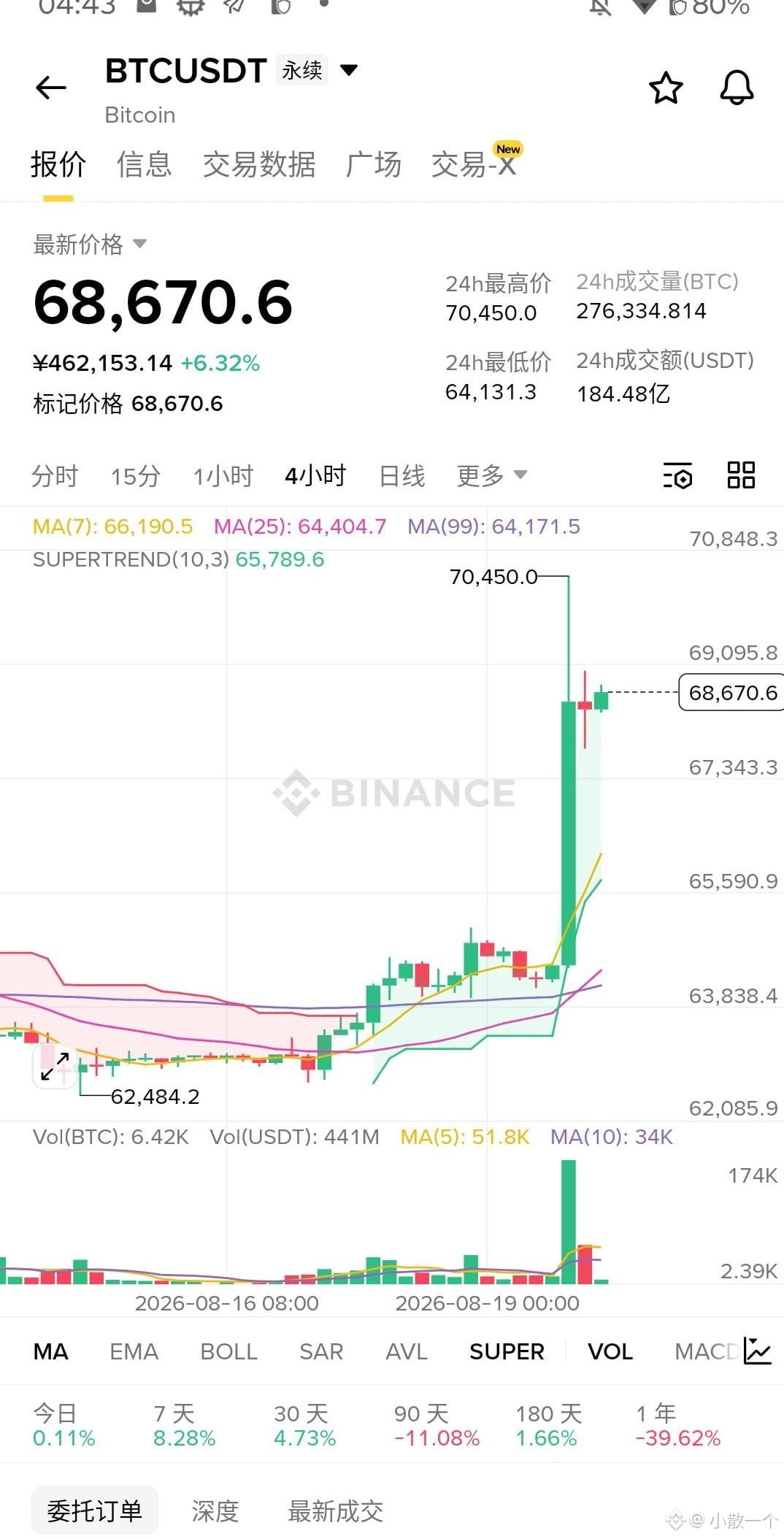Tap the 2026-08-19 00:00 time label
The image size is (784, 1539).
(x=487, y=1303)
